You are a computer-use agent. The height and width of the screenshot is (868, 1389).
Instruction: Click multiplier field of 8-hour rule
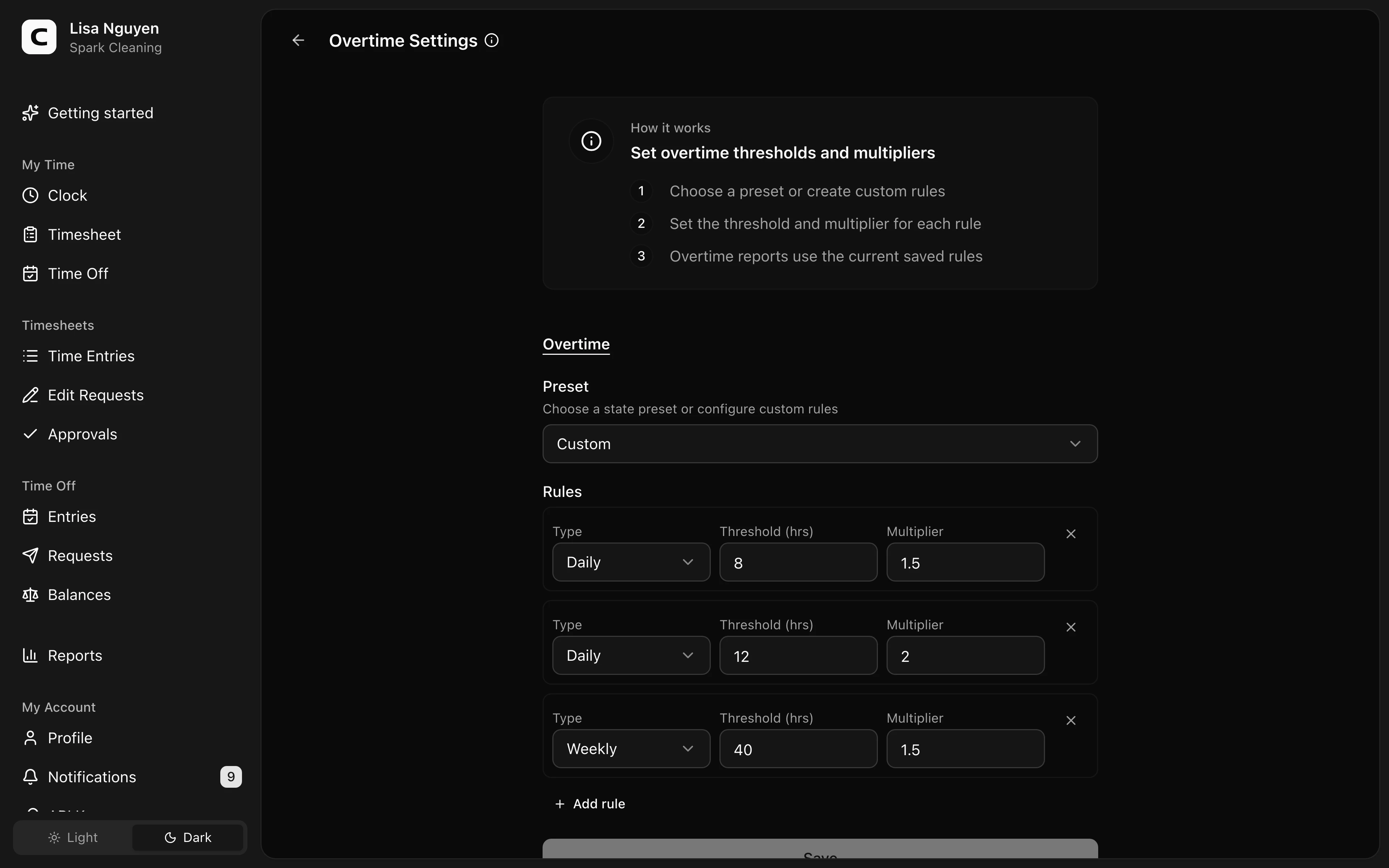965,562
